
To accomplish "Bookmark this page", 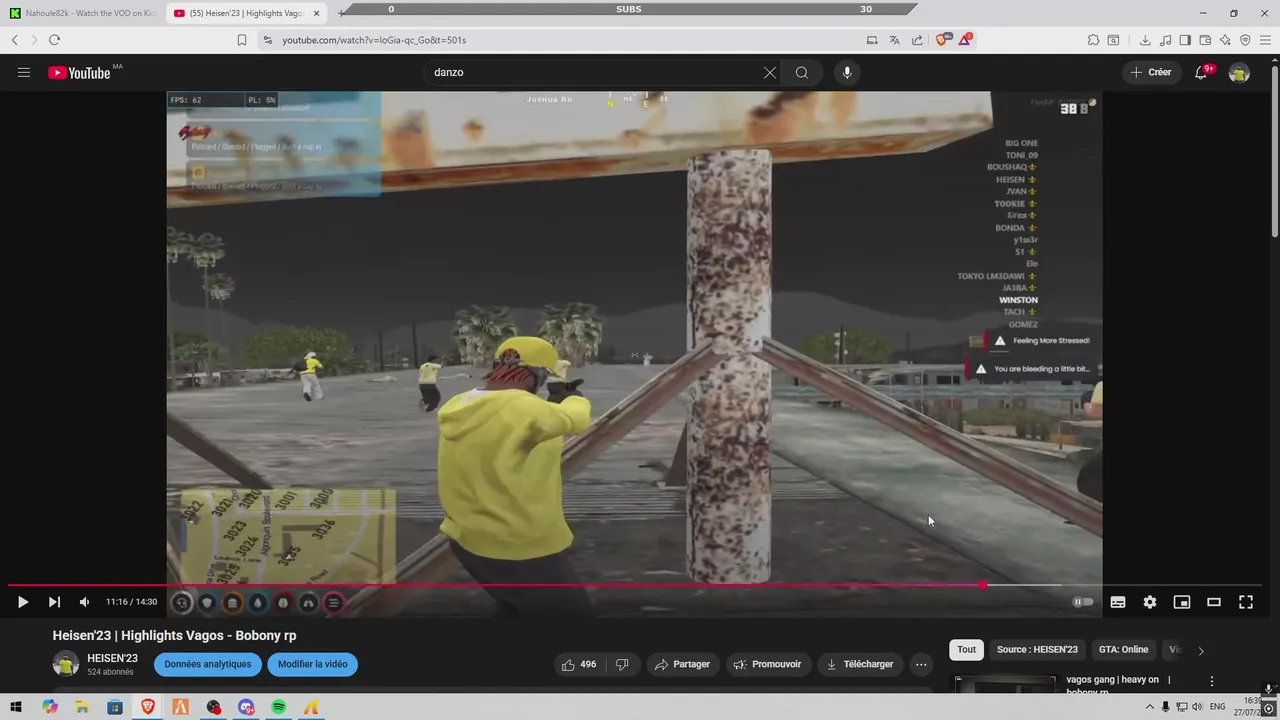I will 242,40.
